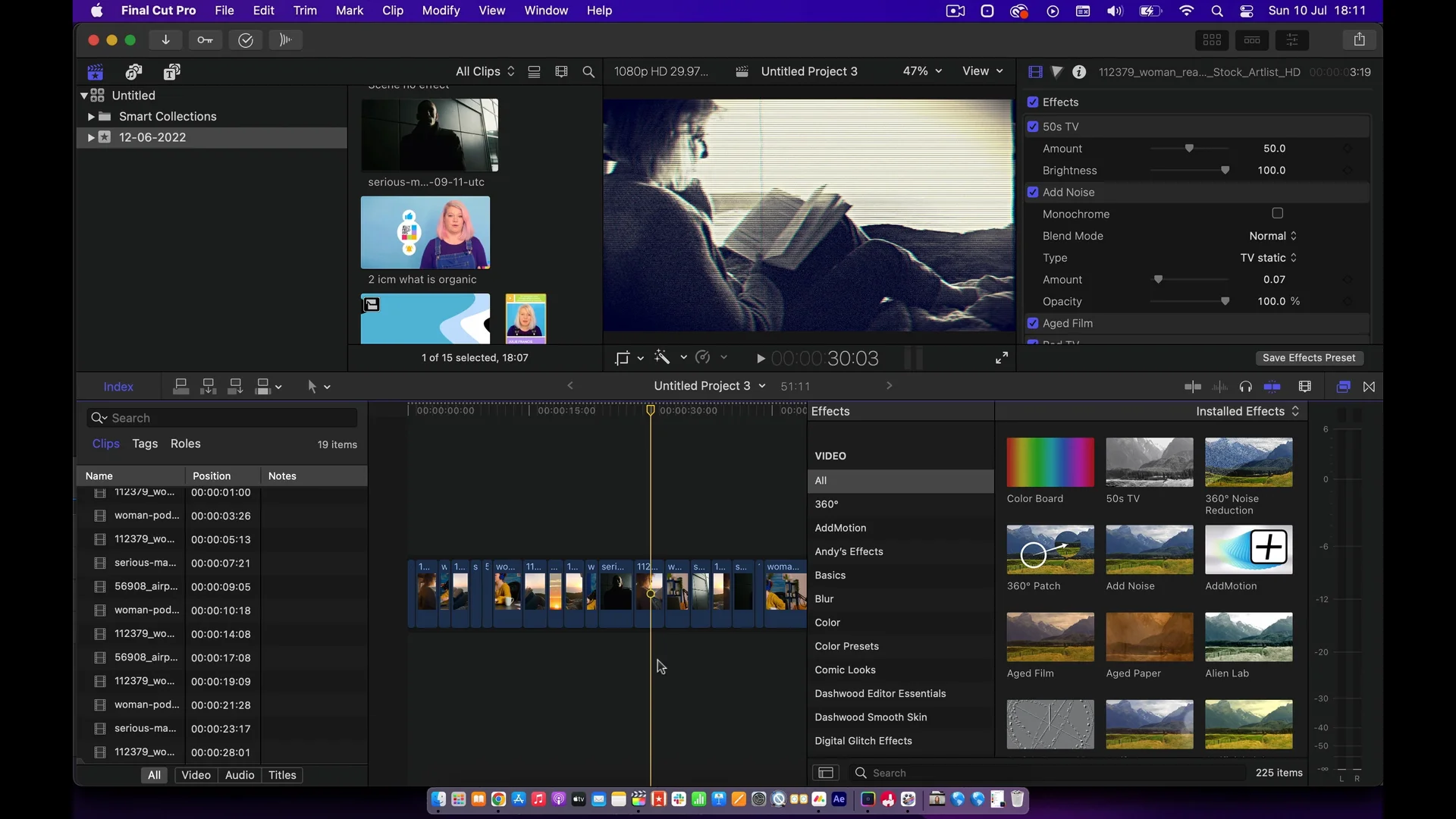
Task: Select the Aged Paper effect thumbnail
Action: [x=1149, y=637]
